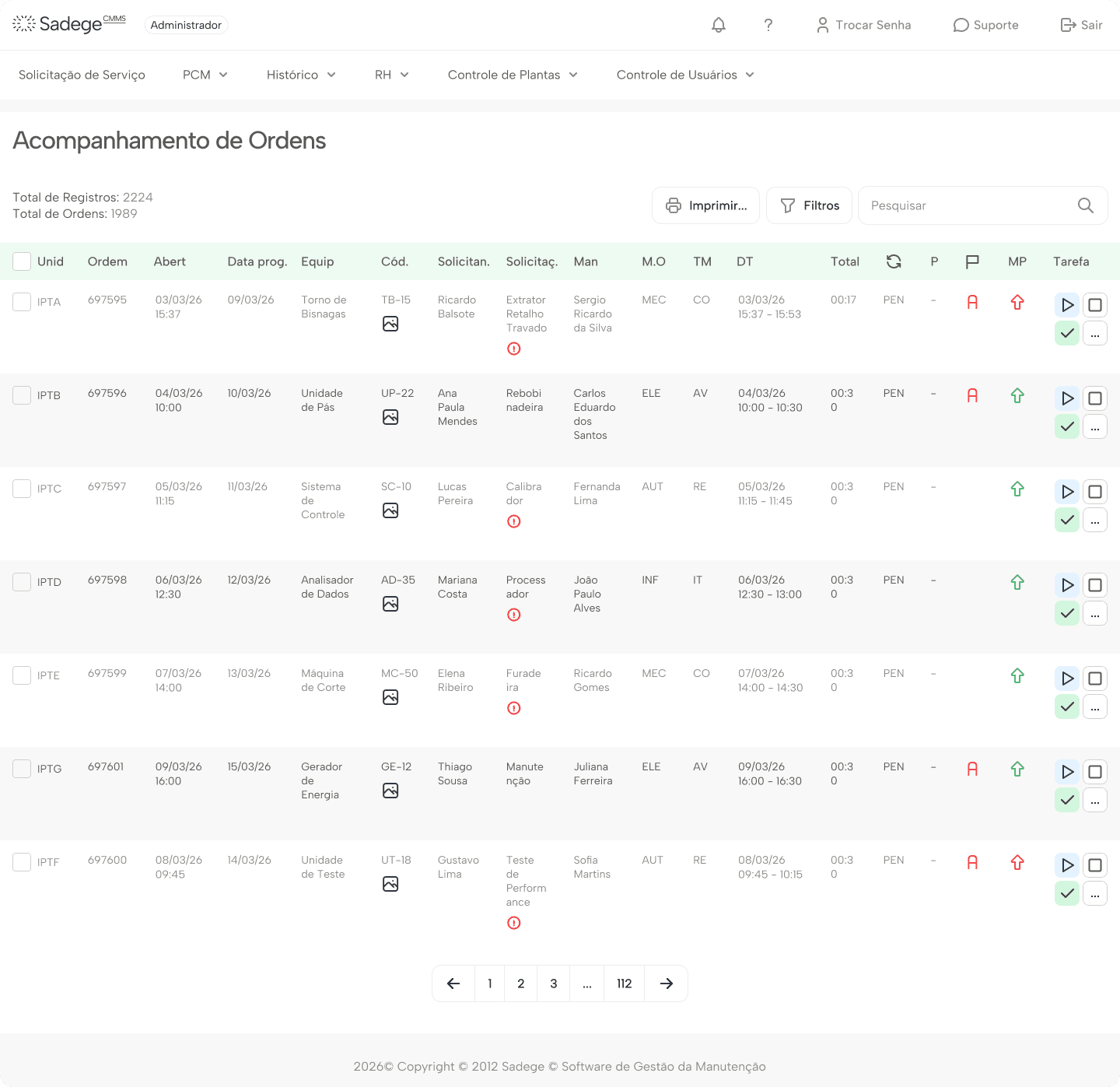Check the select-all checkbox in table header
Image resolution: width=1120 pixels, height=1087 pixels.
point(21,261)
